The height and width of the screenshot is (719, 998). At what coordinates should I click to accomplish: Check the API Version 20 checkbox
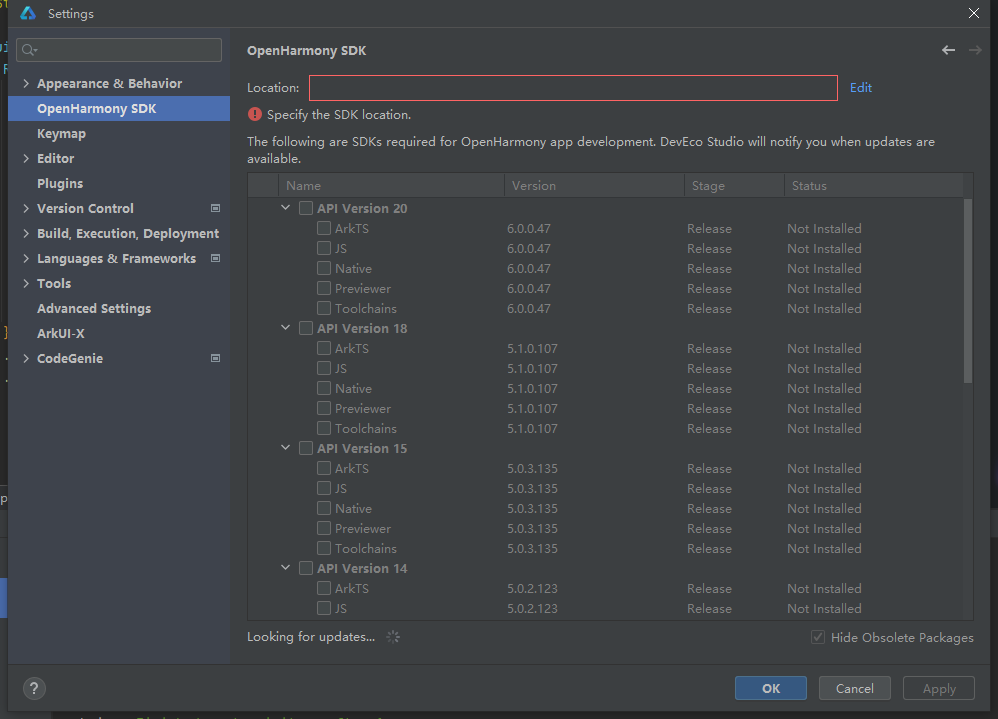coord(306,208)
